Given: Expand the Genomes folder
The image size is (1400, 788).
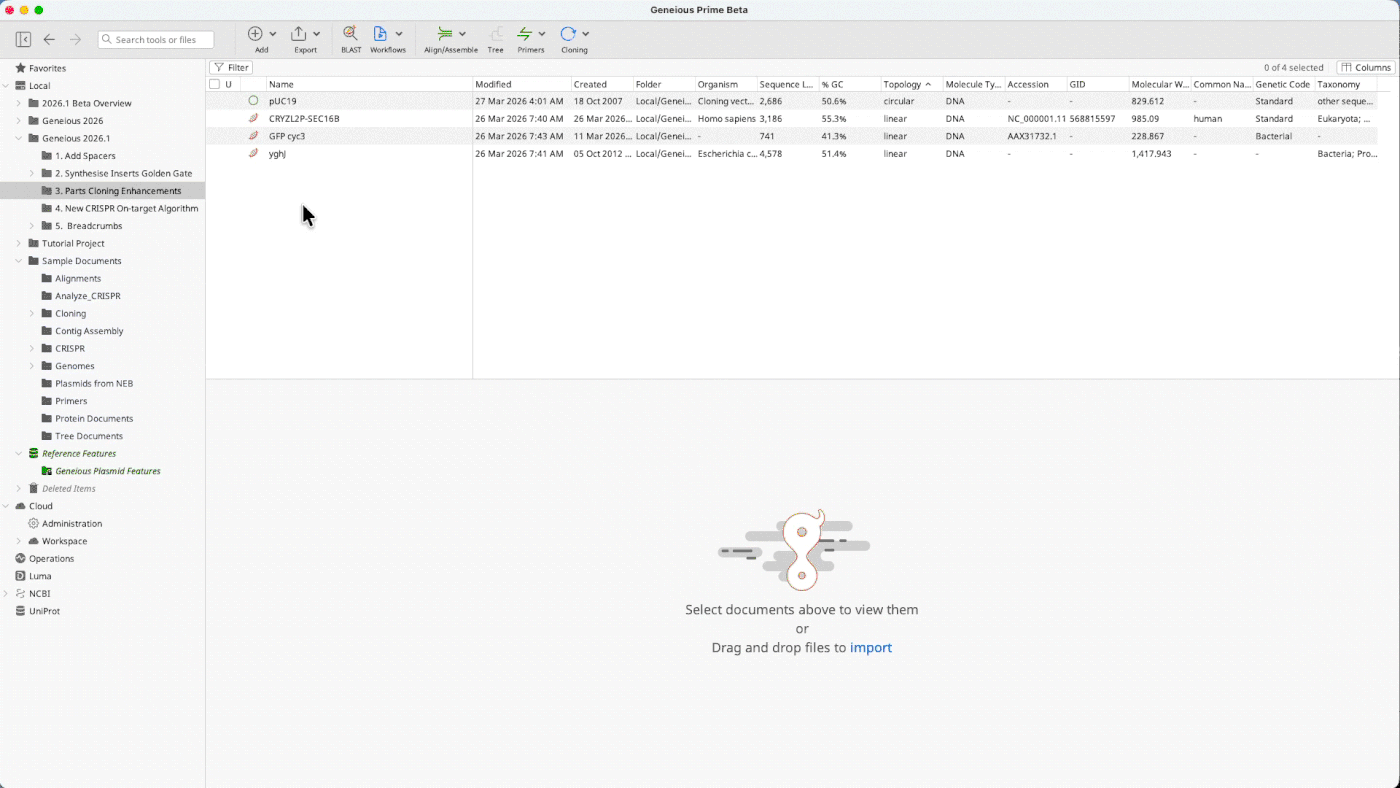Looking at the screenshot, I should [x=32, y=366].
